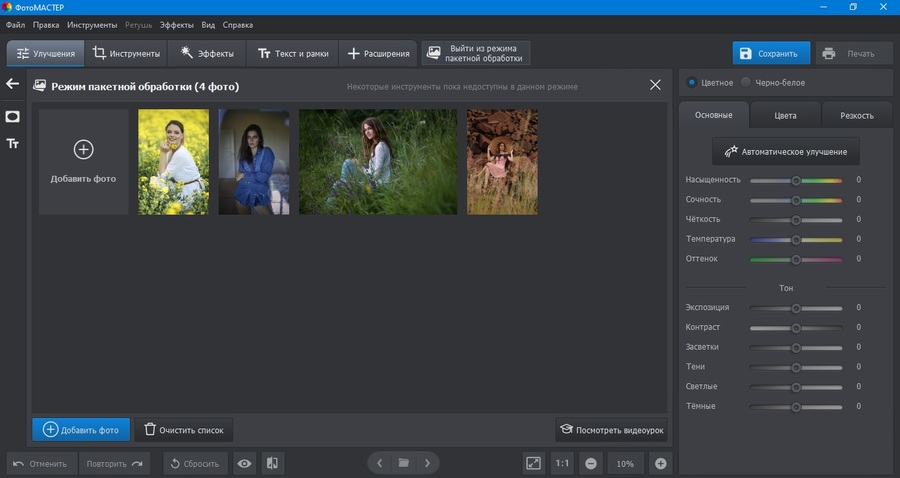Close the batch processing panel
The image size is (900, 478).
[655, 85]
